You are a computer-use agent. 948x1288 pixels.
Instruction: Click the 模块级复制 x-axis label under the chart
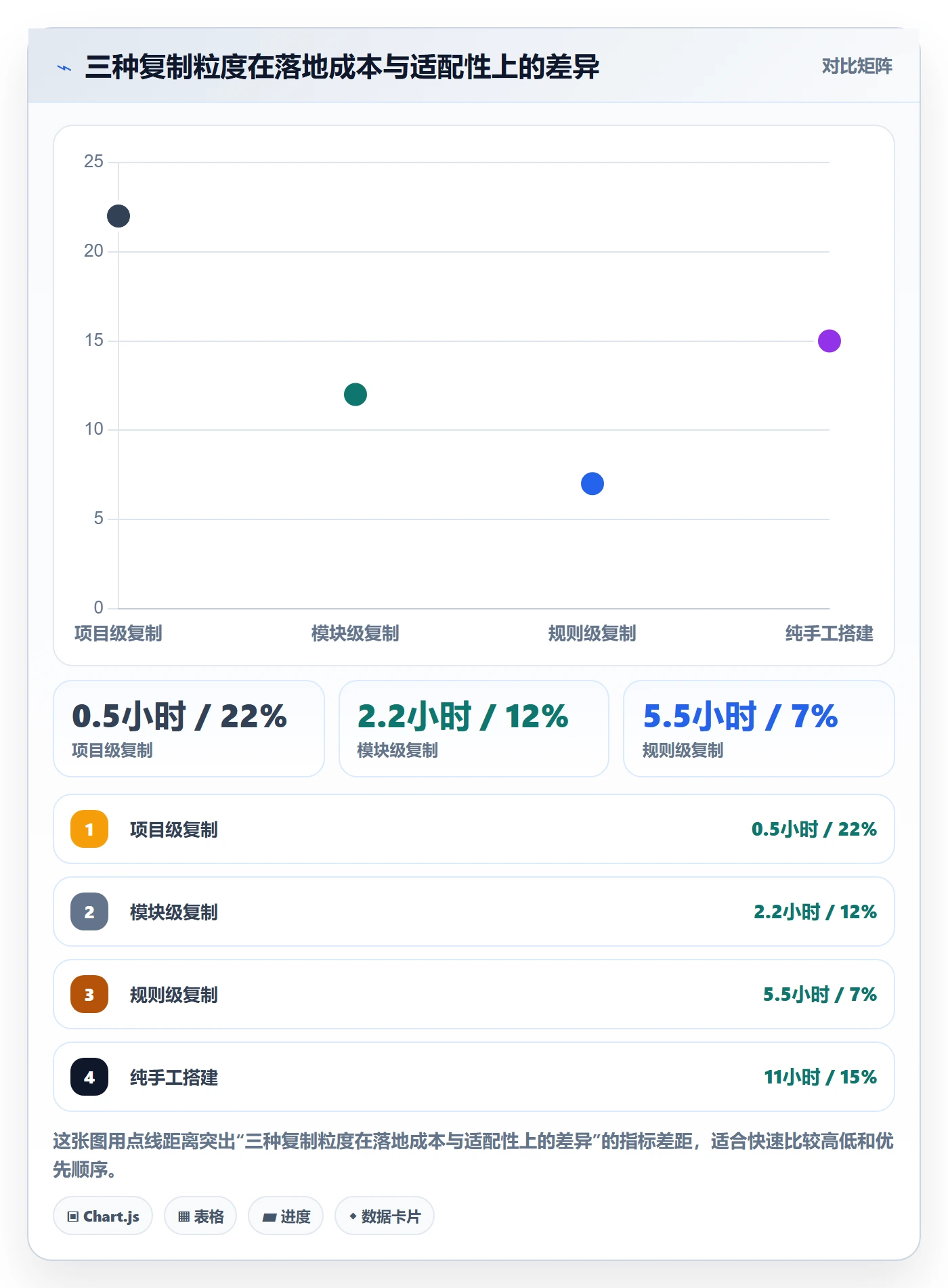[x=355, y=634]
